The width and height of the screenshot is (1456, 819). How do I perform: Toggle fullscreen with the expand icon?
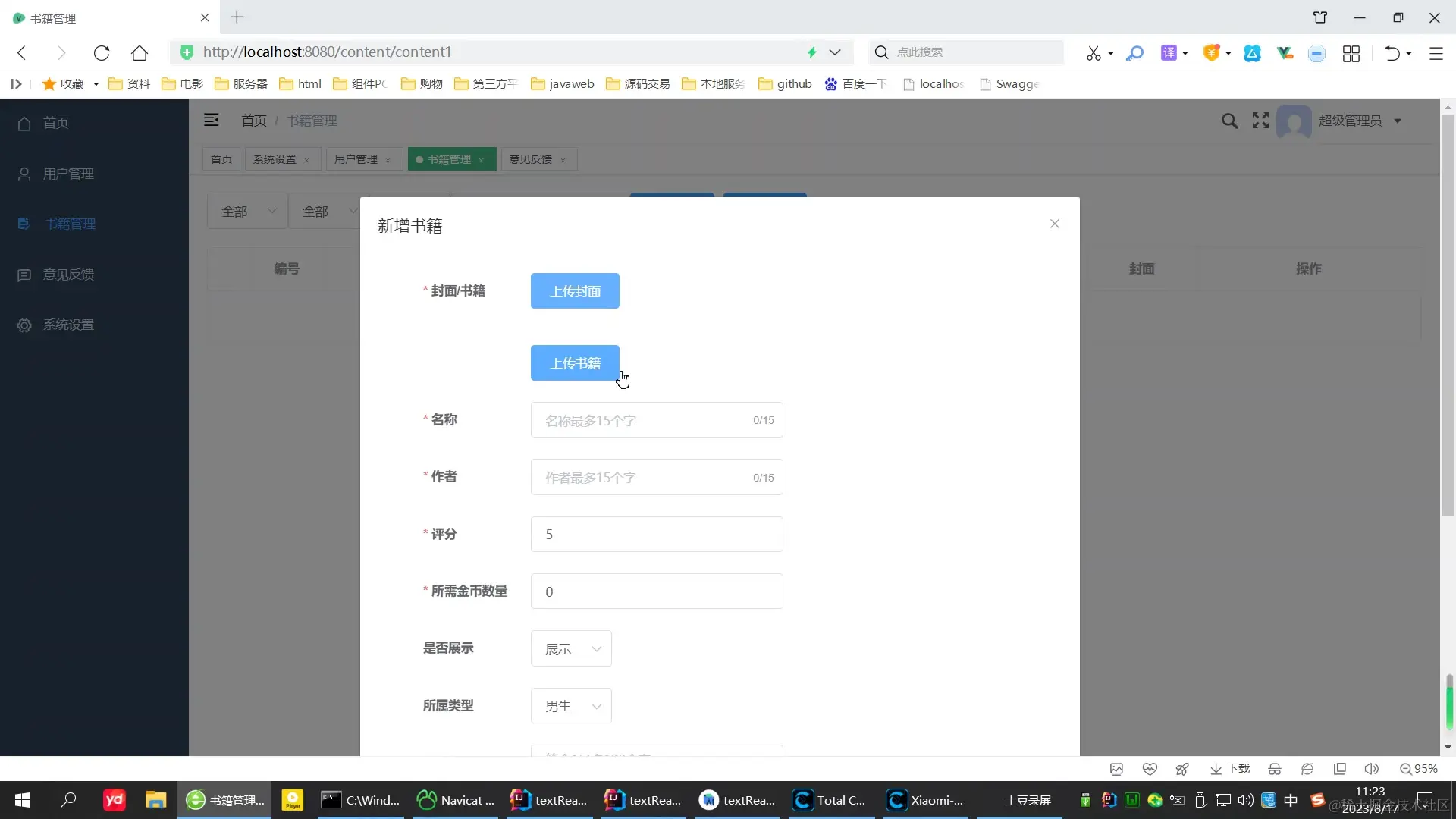coord(1260,121)
